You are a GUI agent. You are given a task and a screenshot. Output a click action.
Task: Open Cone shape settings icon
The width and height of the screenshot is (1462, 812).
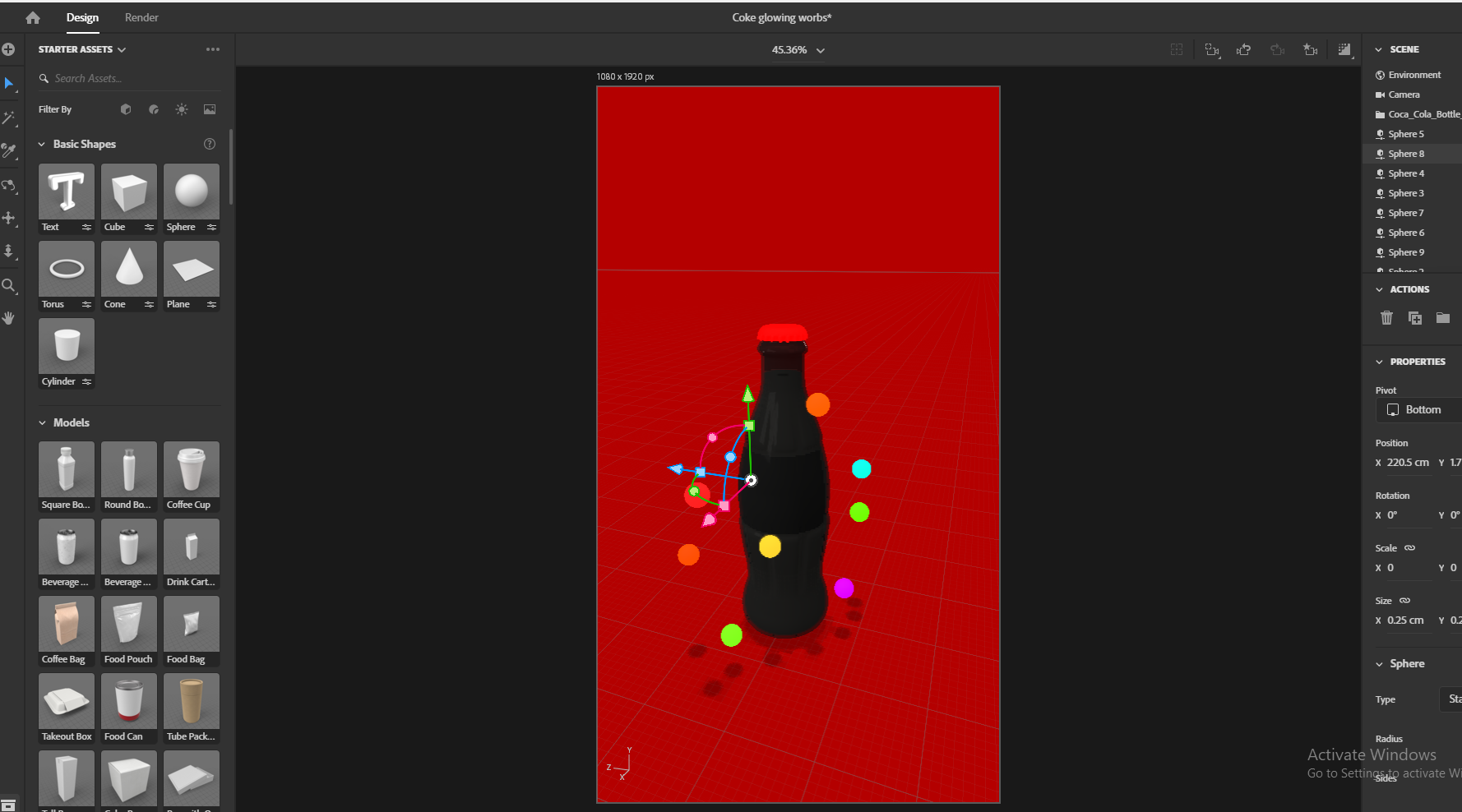(x=149, y=304)
